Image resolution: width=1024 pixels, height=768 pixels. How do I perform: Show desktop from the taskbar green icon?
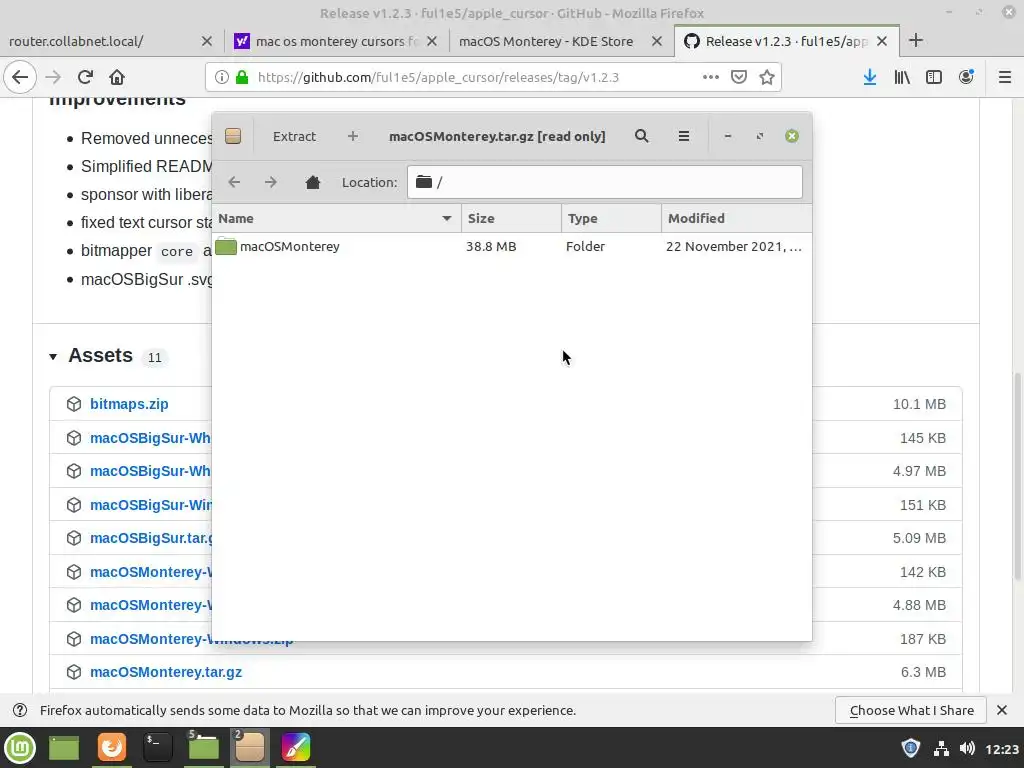(x=64, y=748)
